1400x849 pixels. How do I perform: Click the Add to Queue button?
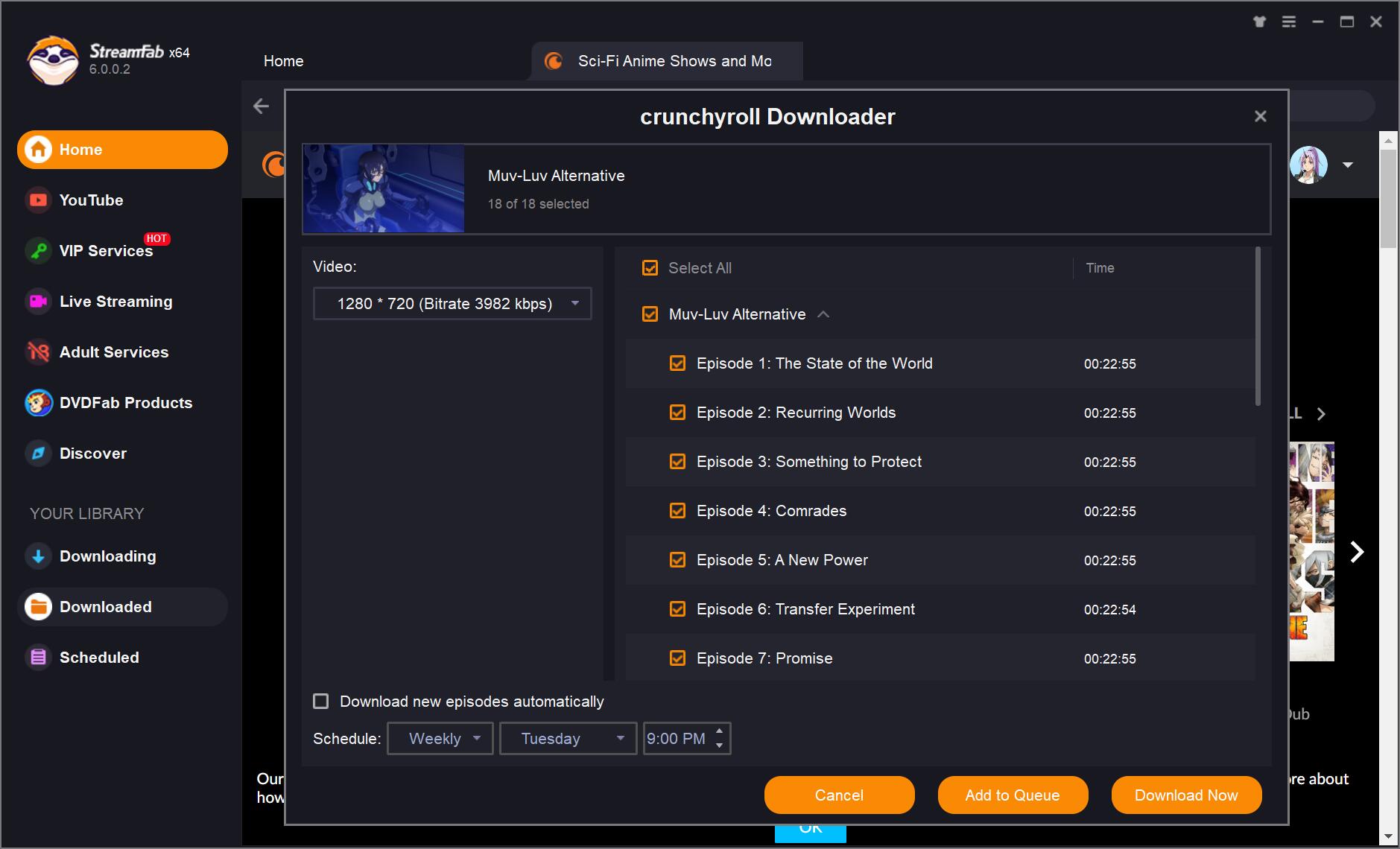tap(1013, 795)
